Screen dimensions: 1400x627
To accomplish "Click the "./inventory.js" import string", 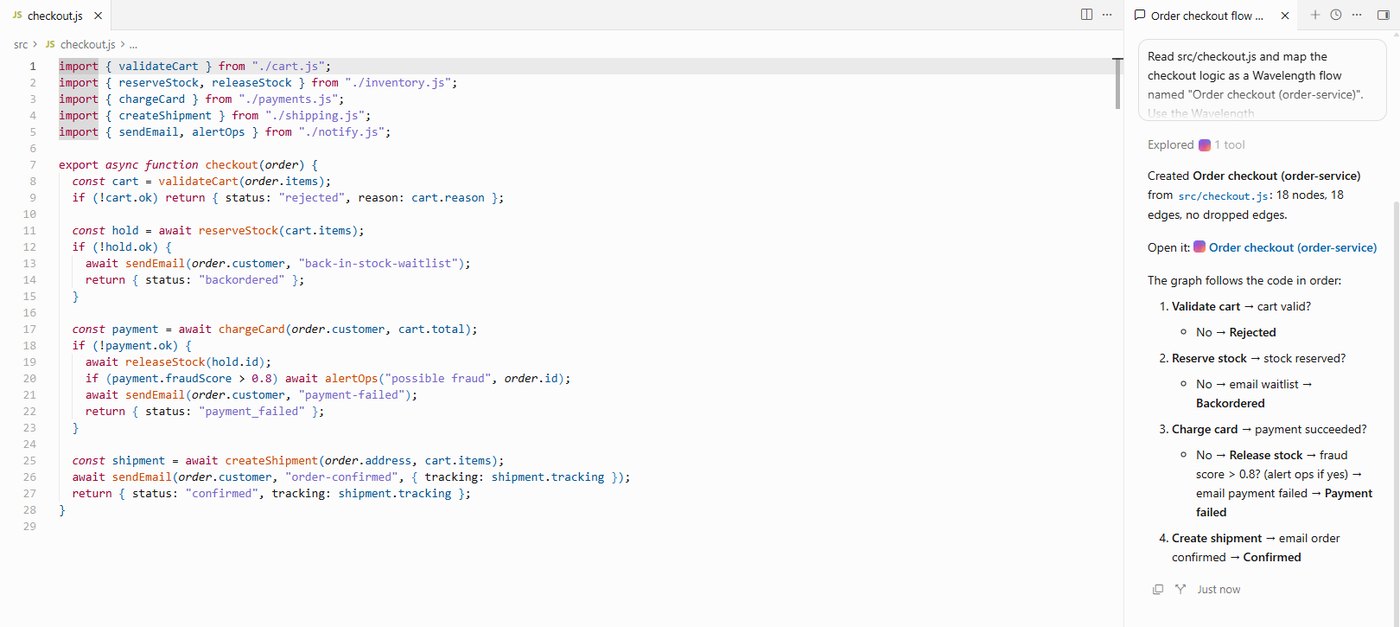I will [397, 82].
